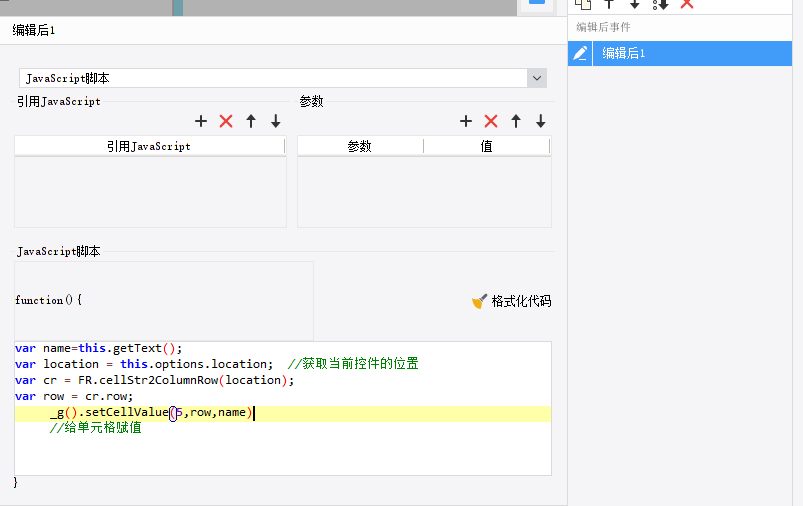This screenshot has width=803, height=506.
Task: Click the 参数 column header
Action: click(x=360, y=146)
